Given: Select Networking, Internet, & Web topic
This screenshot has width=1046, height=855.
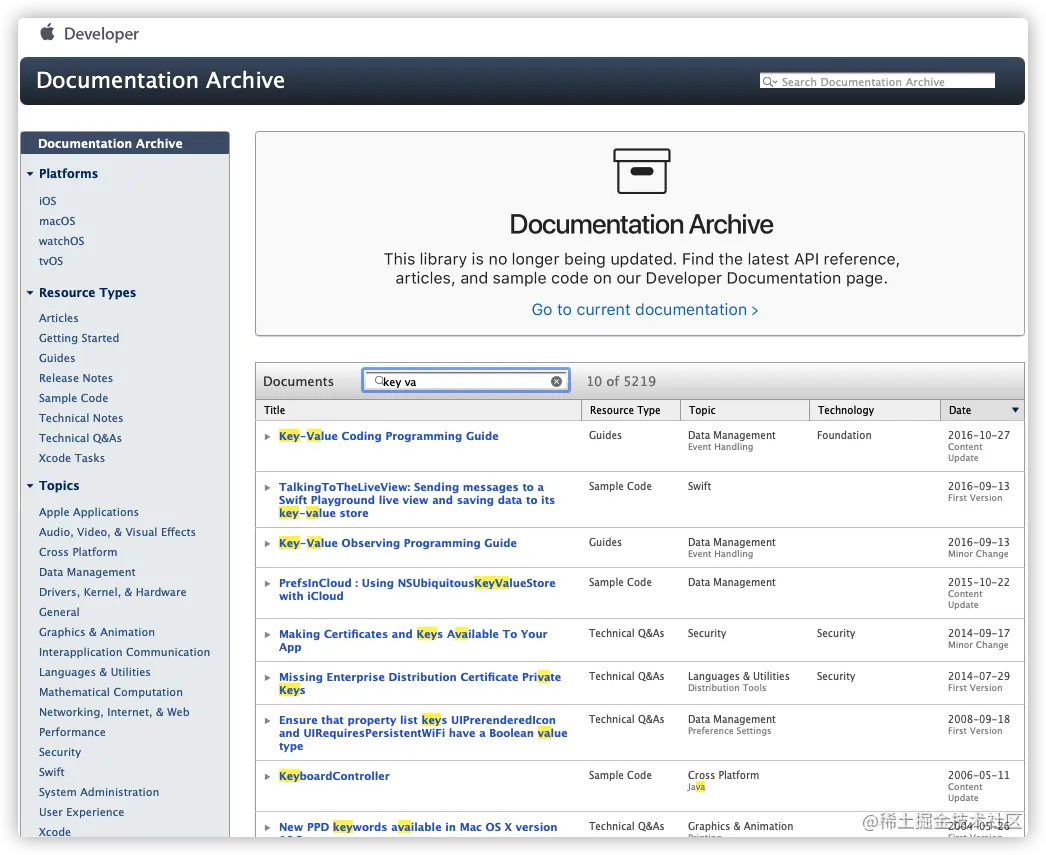Looking at the screenshot, I should click(114, 712).
